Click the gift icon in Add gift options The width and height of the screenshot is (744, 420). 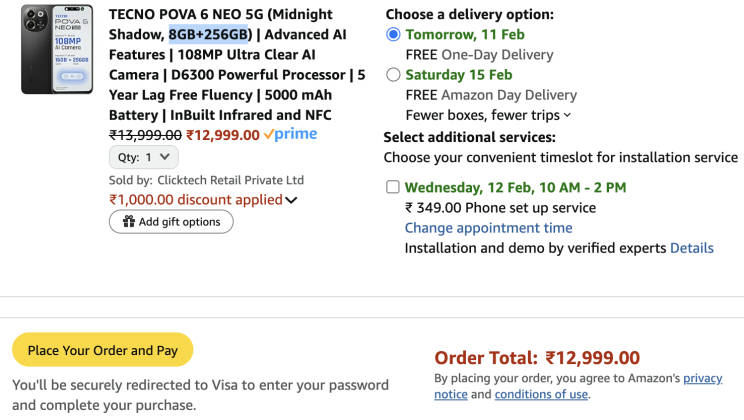128,222
